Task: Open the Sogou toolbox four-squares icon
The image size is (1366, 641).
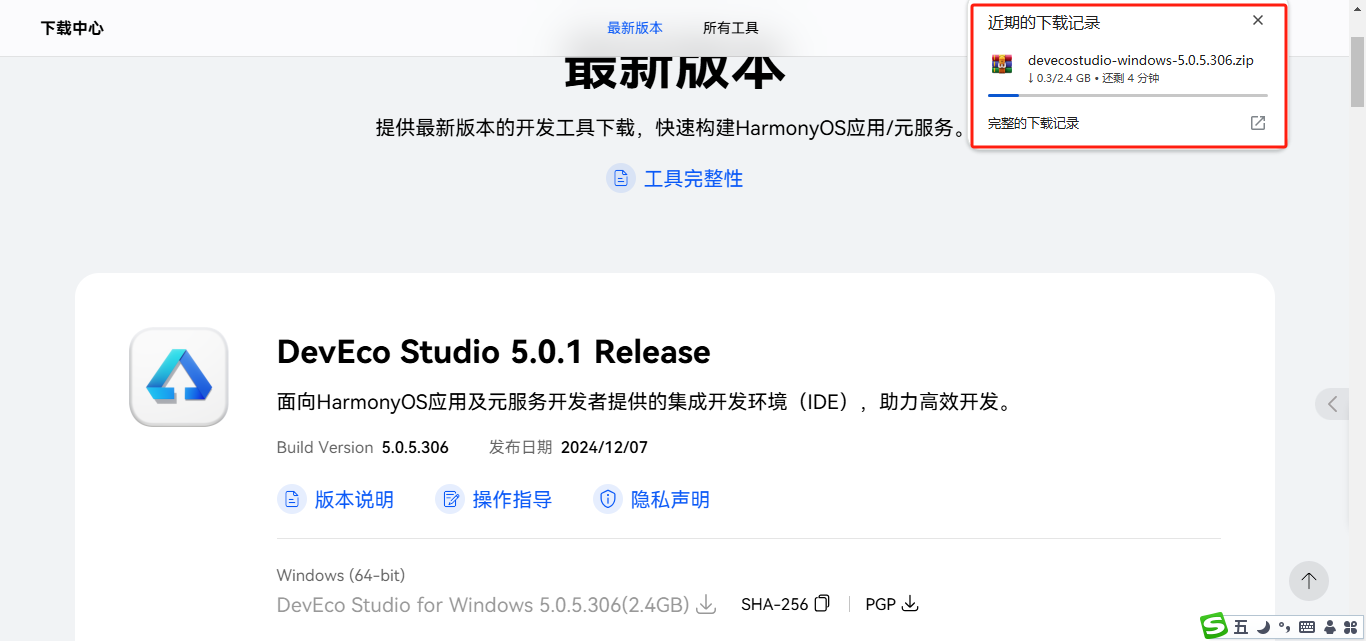Action: tap(1350, 627)
